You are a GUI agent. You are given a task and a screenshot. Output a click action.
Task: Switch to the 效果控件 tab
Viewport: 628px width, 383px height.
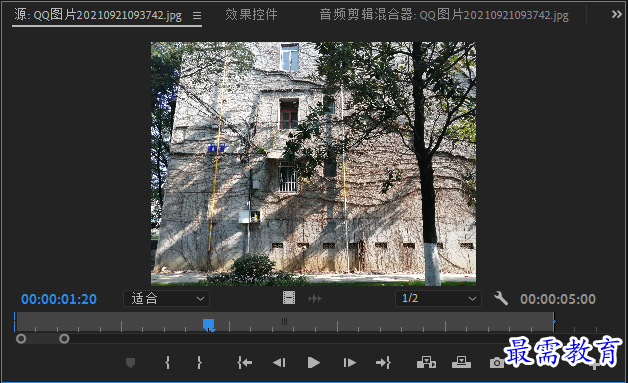tap(251, 15)
